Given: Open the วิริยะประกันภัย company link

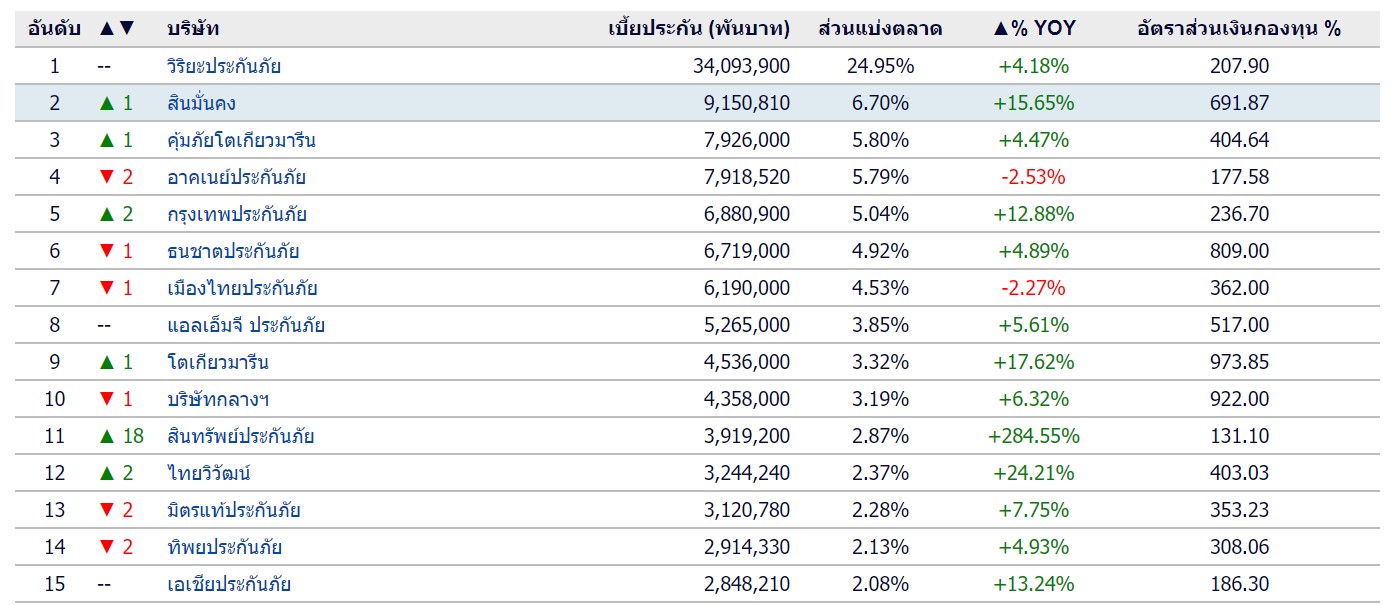Looking at the screenshot, I should click(x=224, y=66).
